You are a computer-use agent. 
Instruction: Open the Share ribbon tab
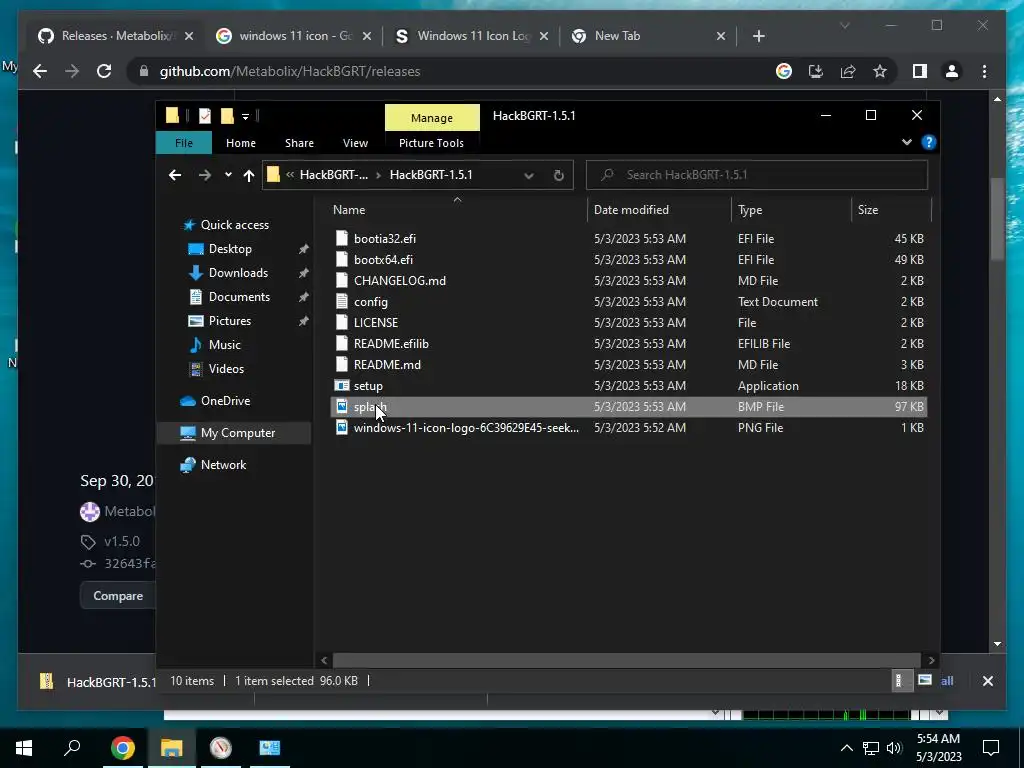coord(299,143)
